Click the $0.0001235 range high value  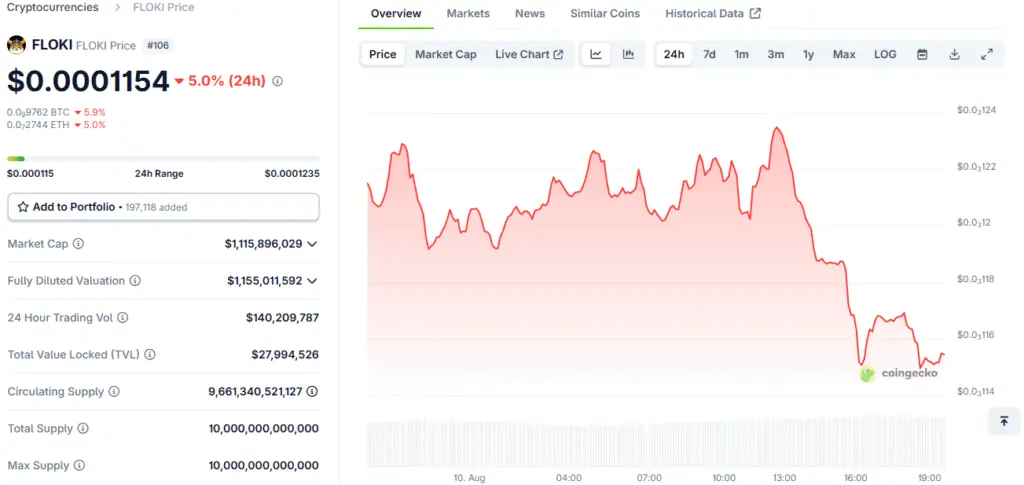[x=292, y=174]
